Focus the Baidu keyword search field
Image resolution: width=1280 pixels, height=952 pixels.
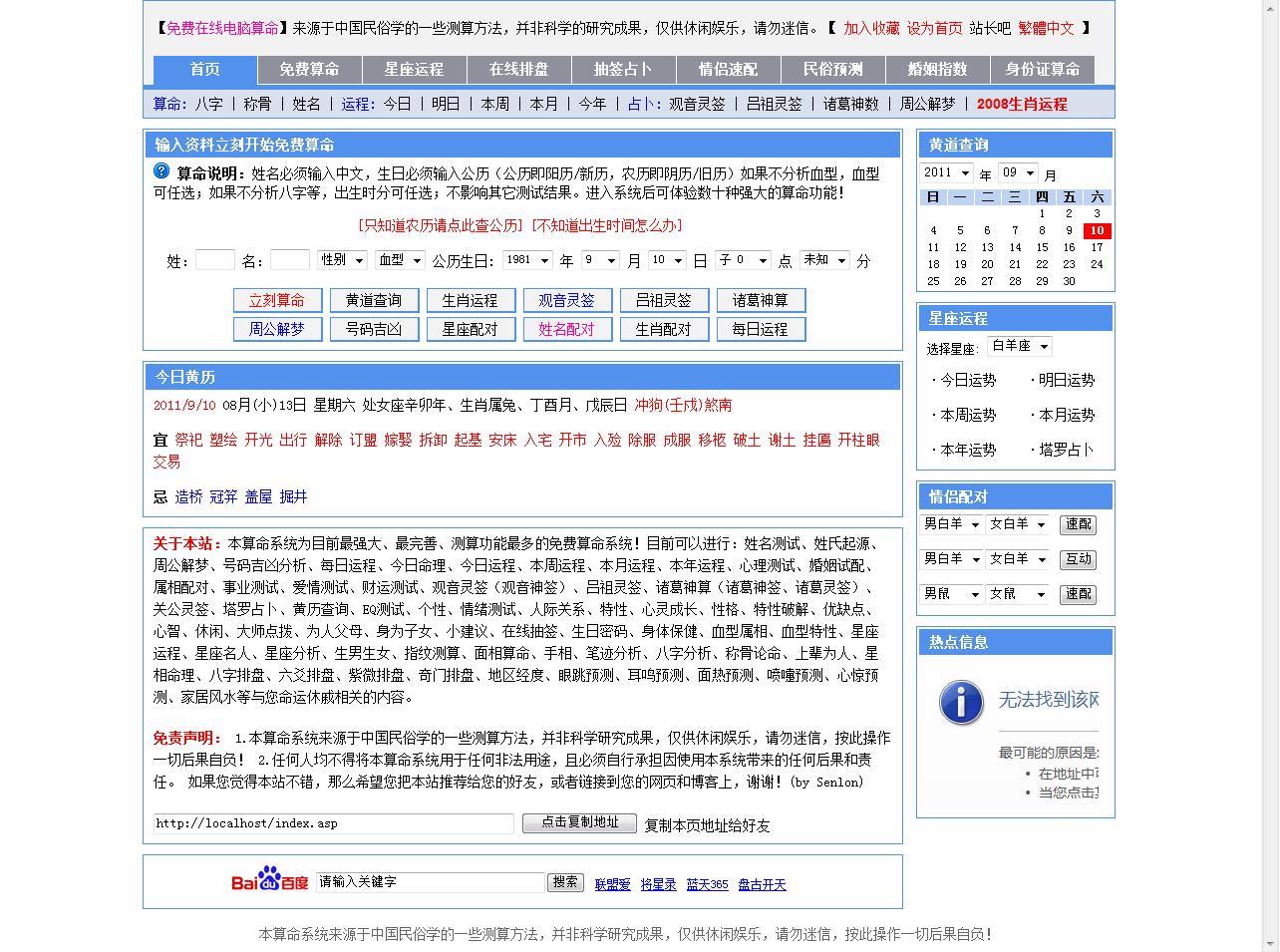tap(431, 882)
